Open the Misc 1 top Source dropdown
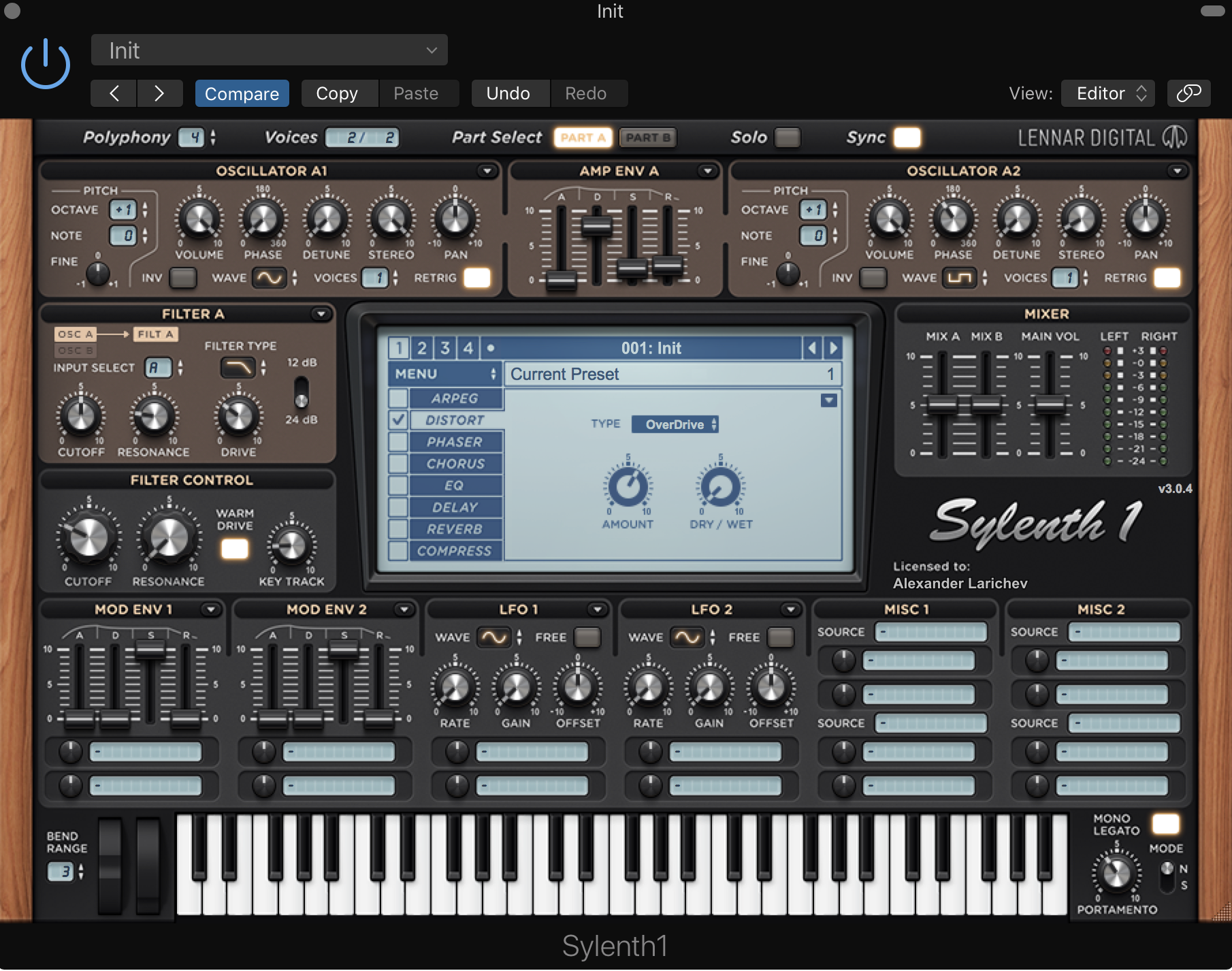 pos(930,632)
